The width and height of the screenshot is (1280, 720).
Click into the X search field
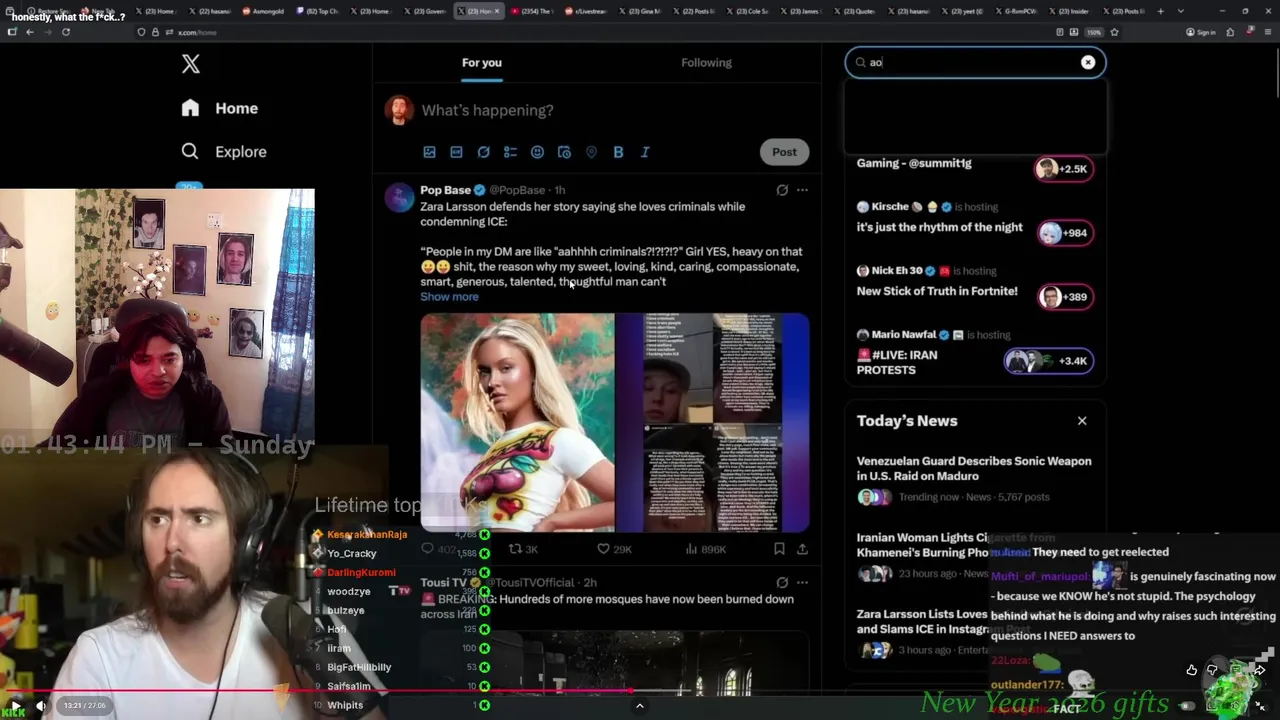(x=975, y=62)
